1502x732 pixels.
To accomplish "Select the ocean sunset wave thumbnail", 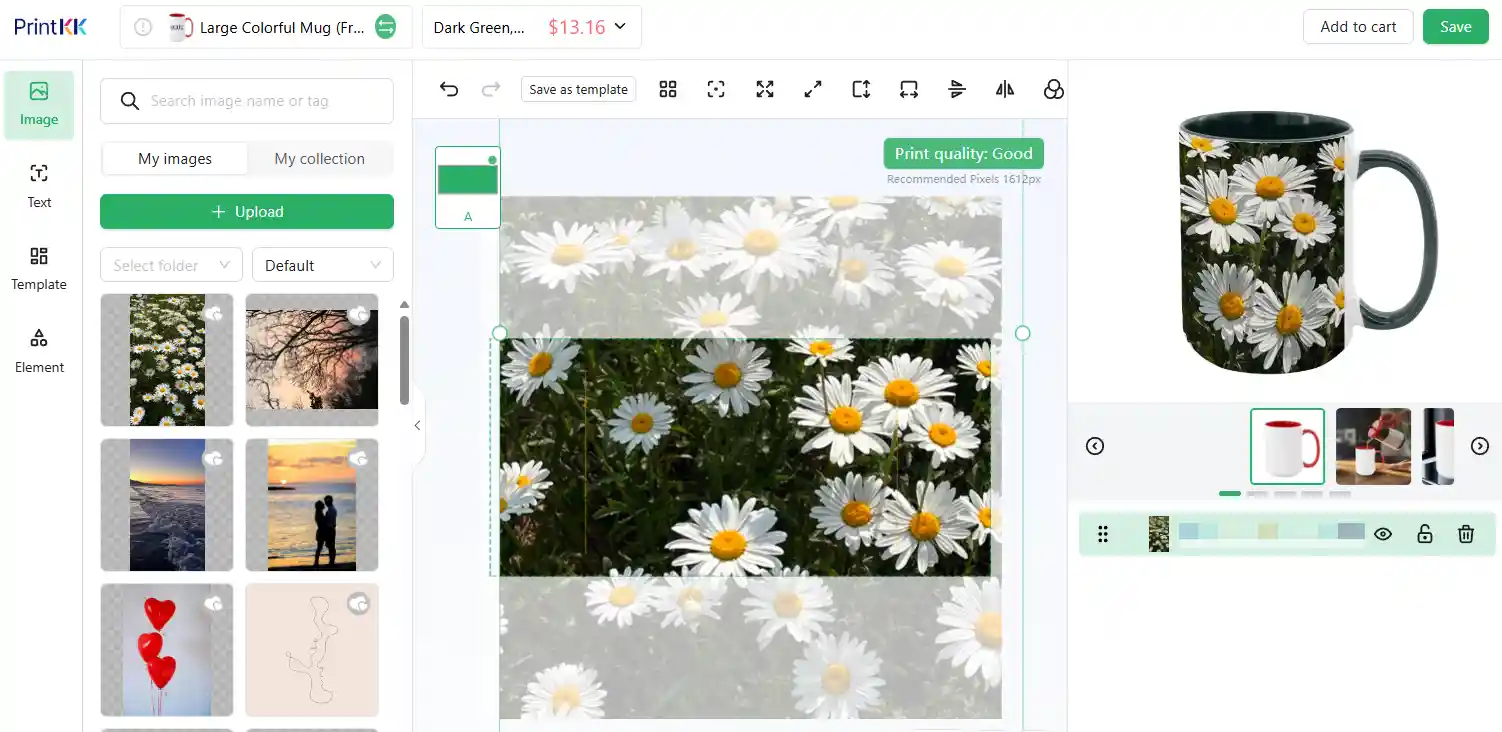I will tap(167, 505).
